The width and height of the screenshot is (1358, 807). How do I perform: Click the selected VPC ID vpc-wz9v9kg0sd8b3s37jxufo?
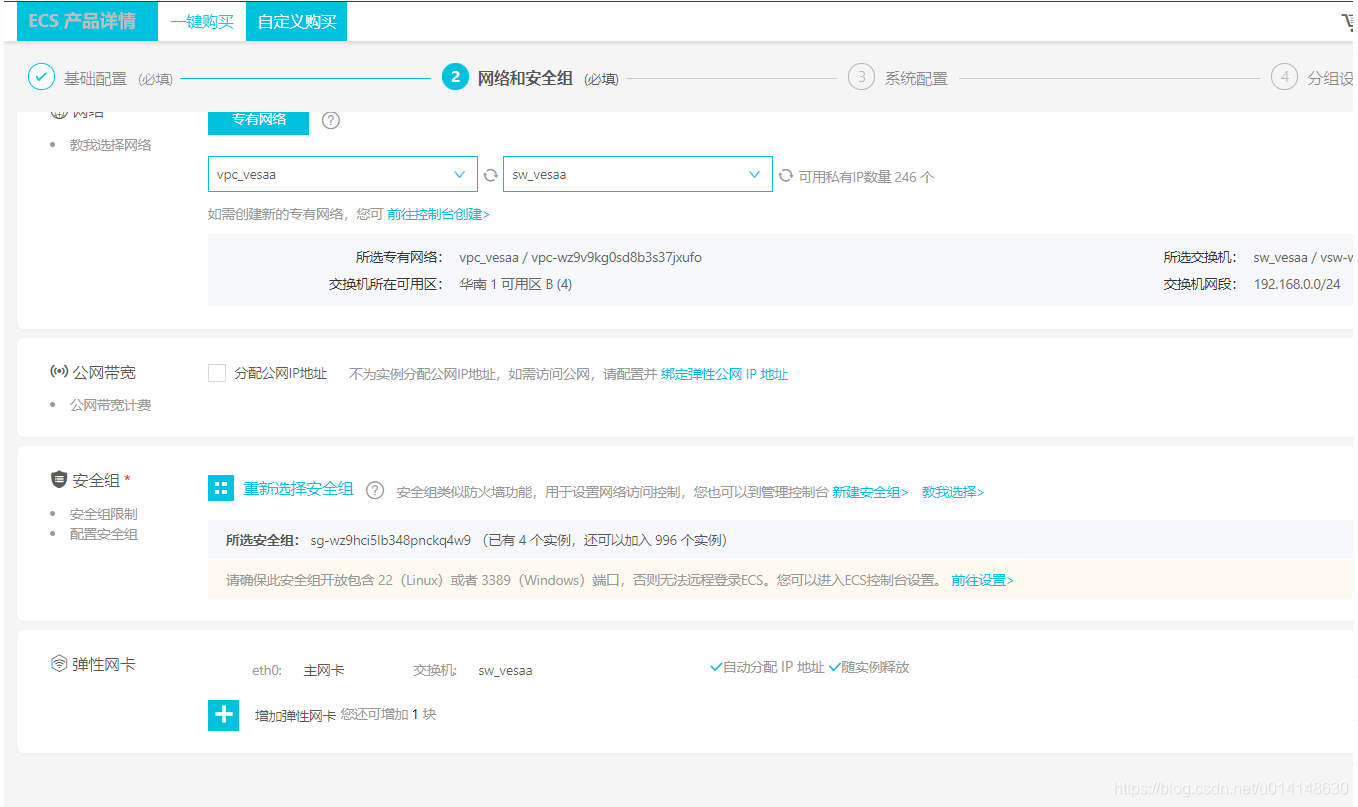616,257
